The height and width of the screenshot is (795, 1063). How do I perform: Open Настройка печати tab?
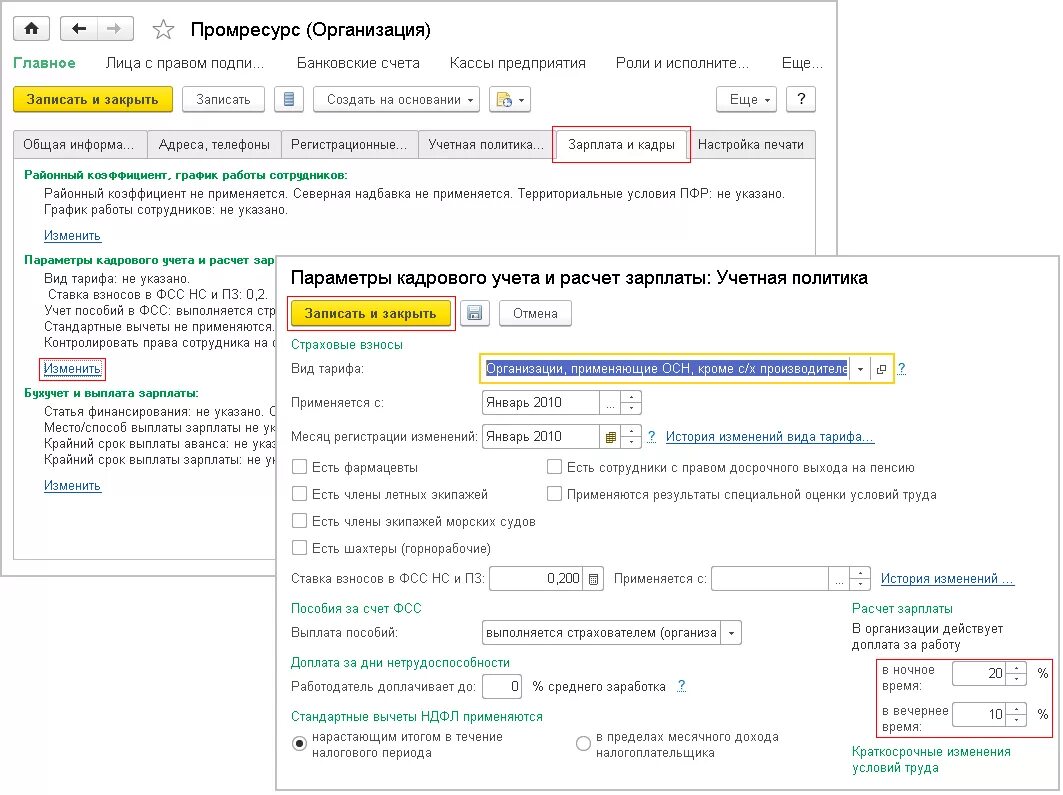(751, 144)
